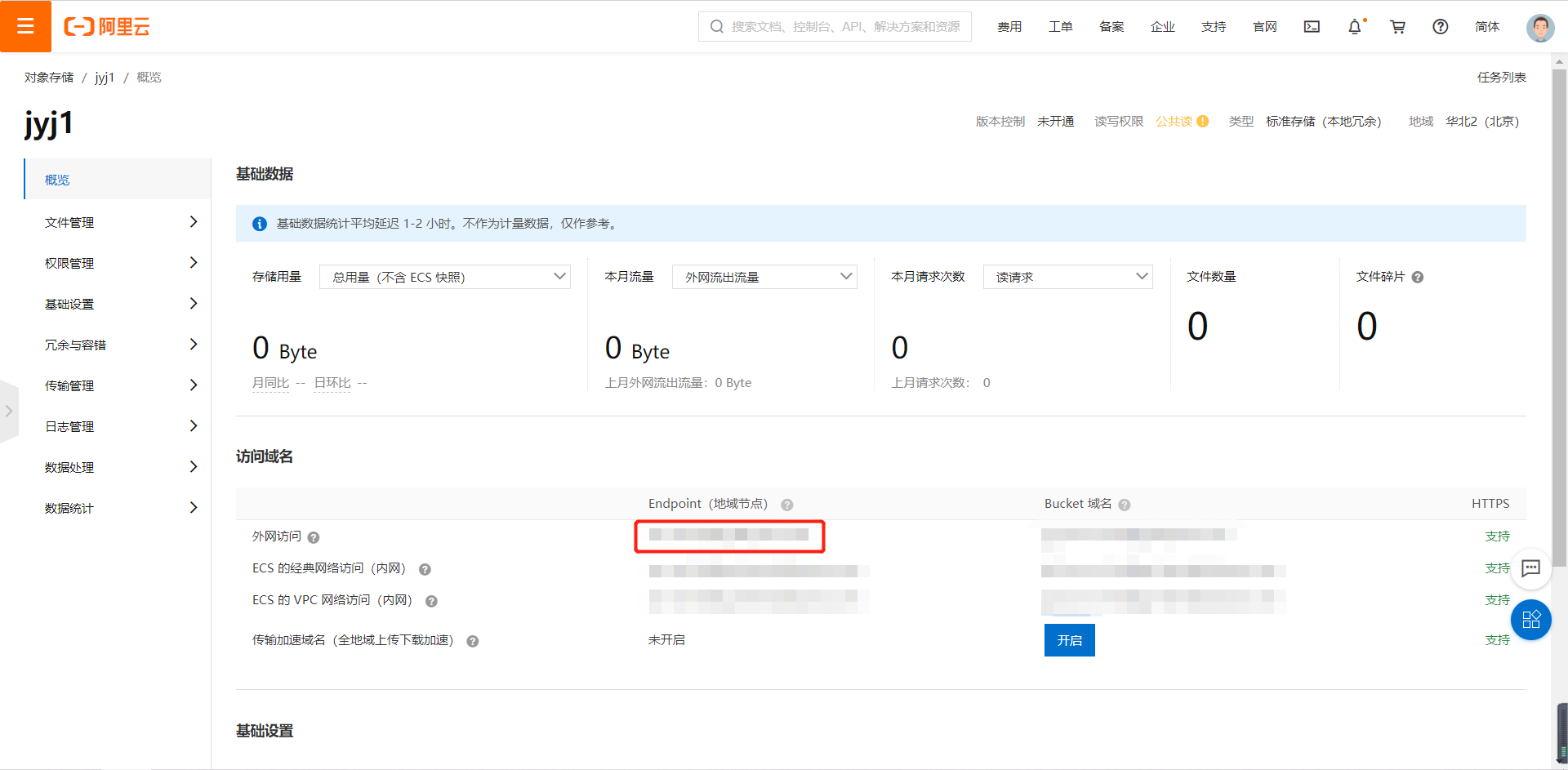Viewport: 1568px width, 770px height.
Task: Open the Cloud Shell terminal icon
Action: [x=1312, y=27]
